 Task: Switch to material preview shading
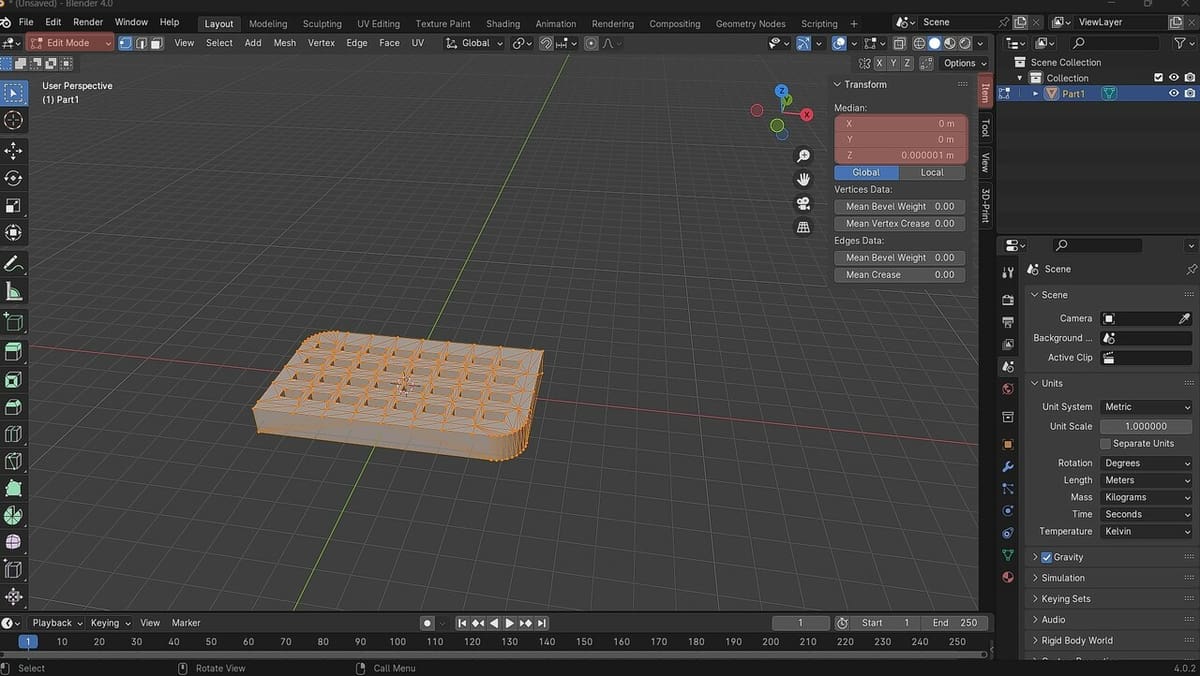(950, 43)
